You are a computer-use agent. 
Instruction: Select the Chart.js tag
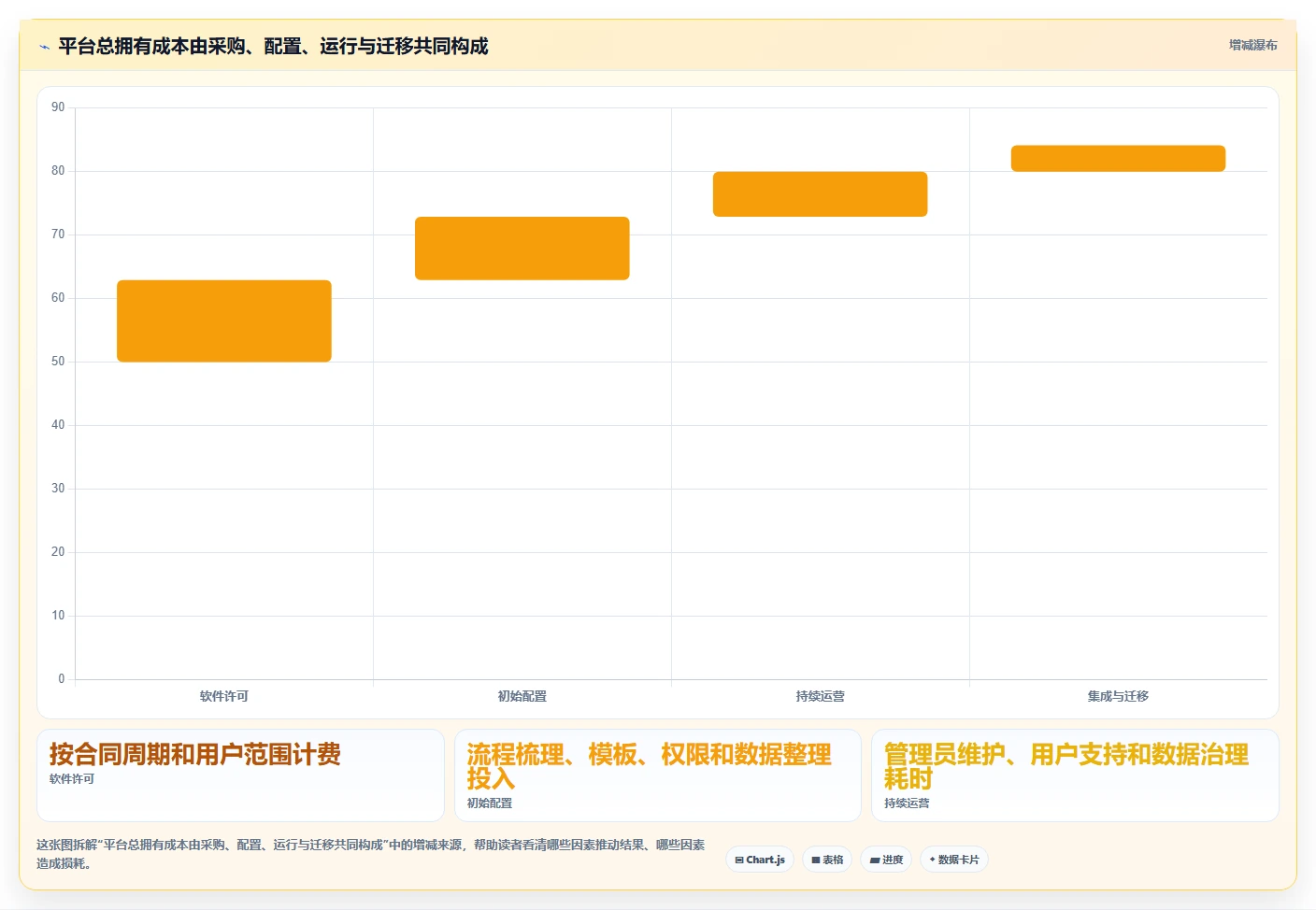[760, 860]
